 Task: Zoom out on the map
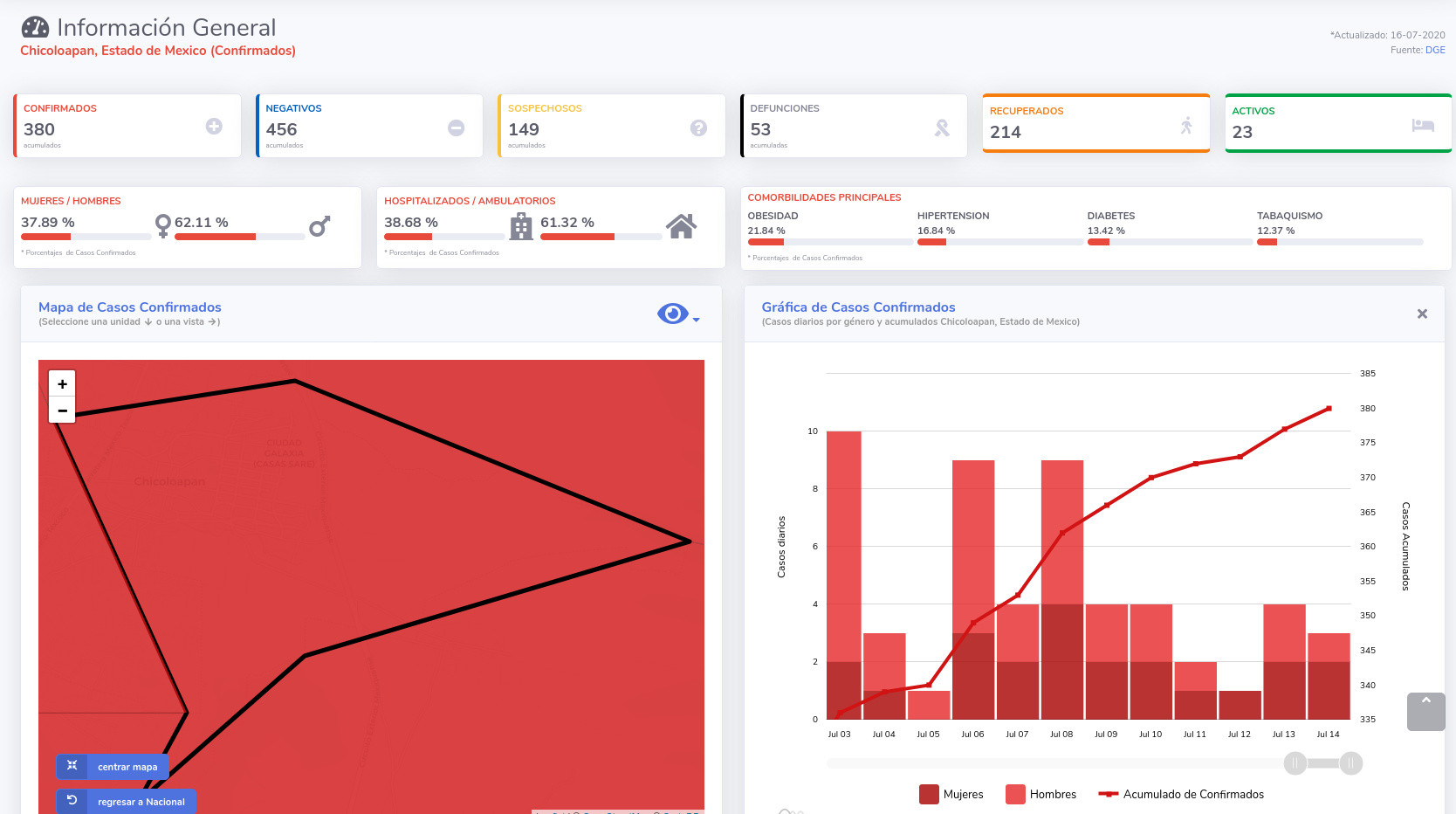click(62, 410)
